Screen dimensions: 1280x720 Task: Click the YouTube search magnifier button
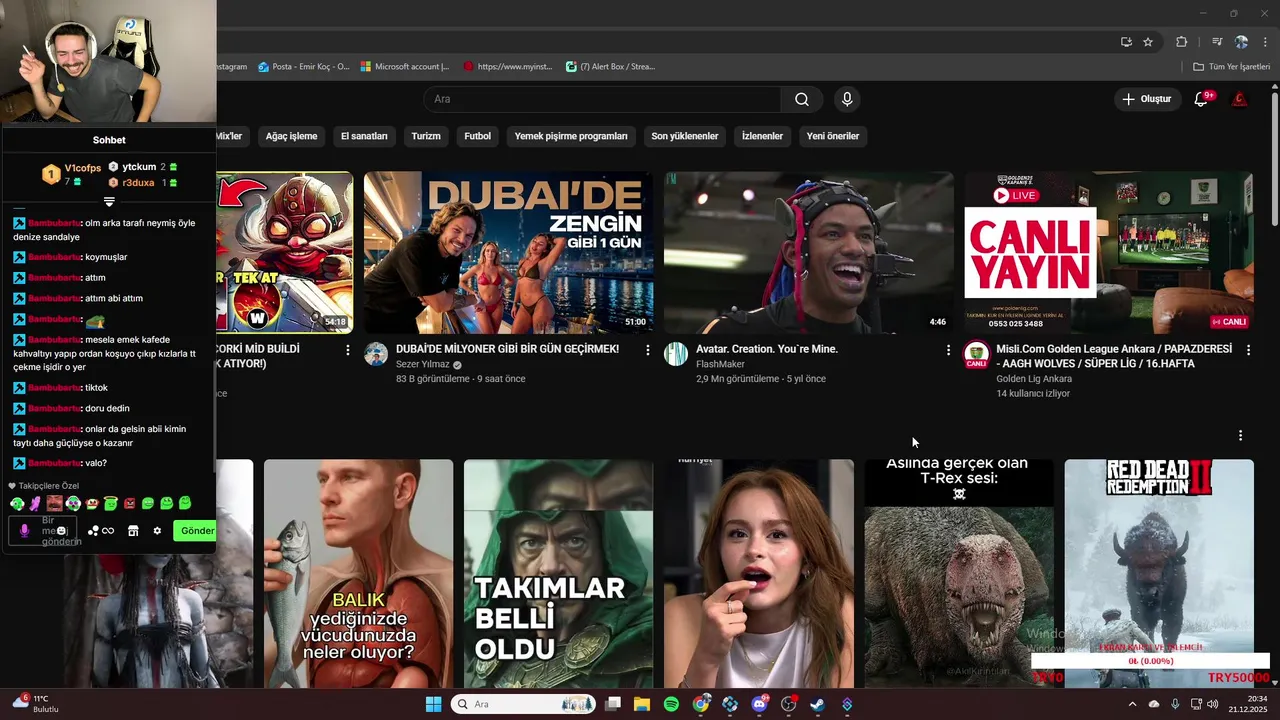[802, 99]
